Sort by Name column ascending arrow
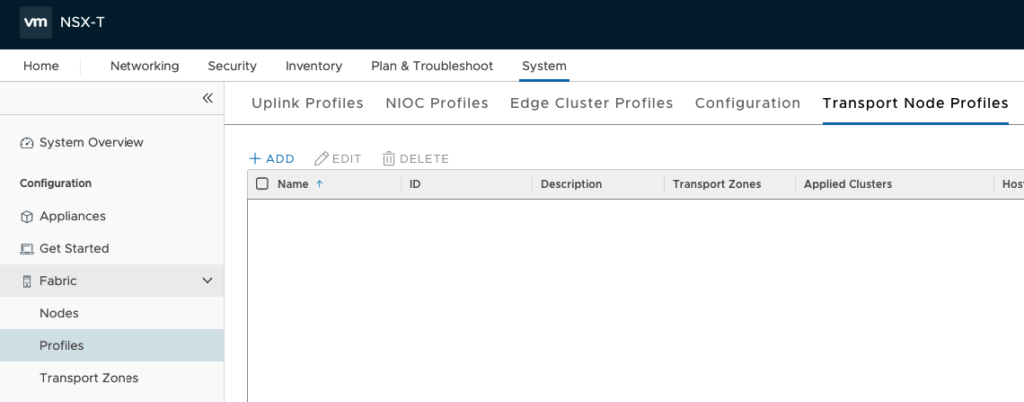The image size is (1024, 402). coord(320,184)
